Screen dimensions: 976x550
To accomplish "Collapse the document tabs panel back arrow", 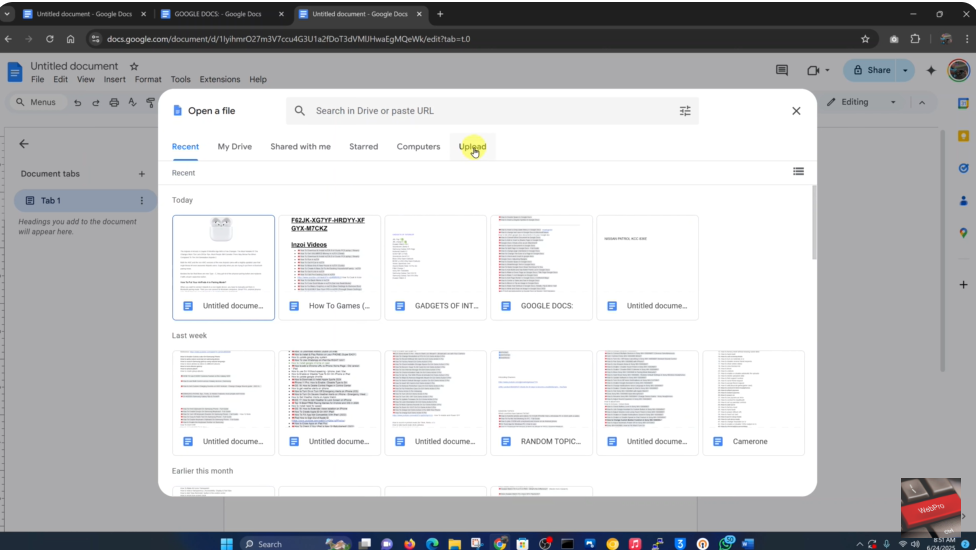I will coord(24,144).
